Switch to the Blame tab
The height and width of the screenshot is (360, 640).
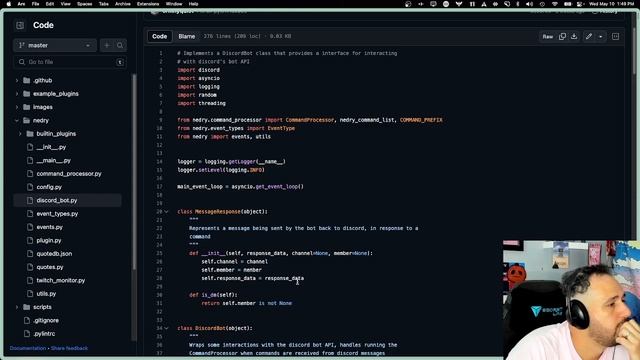tap(187, 36)
